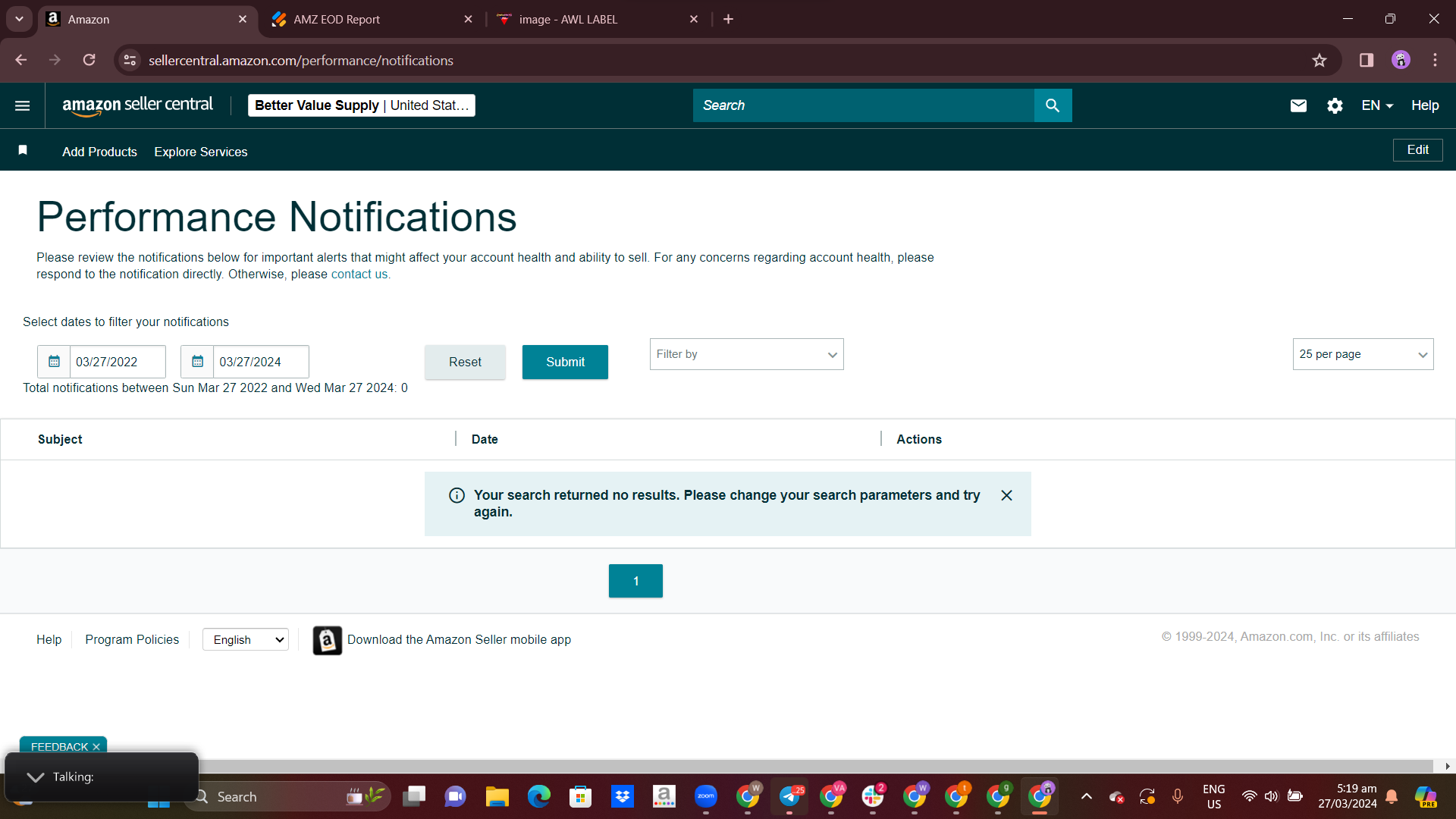Click the Reset button

pyautogui.click(x=465, y=362)
